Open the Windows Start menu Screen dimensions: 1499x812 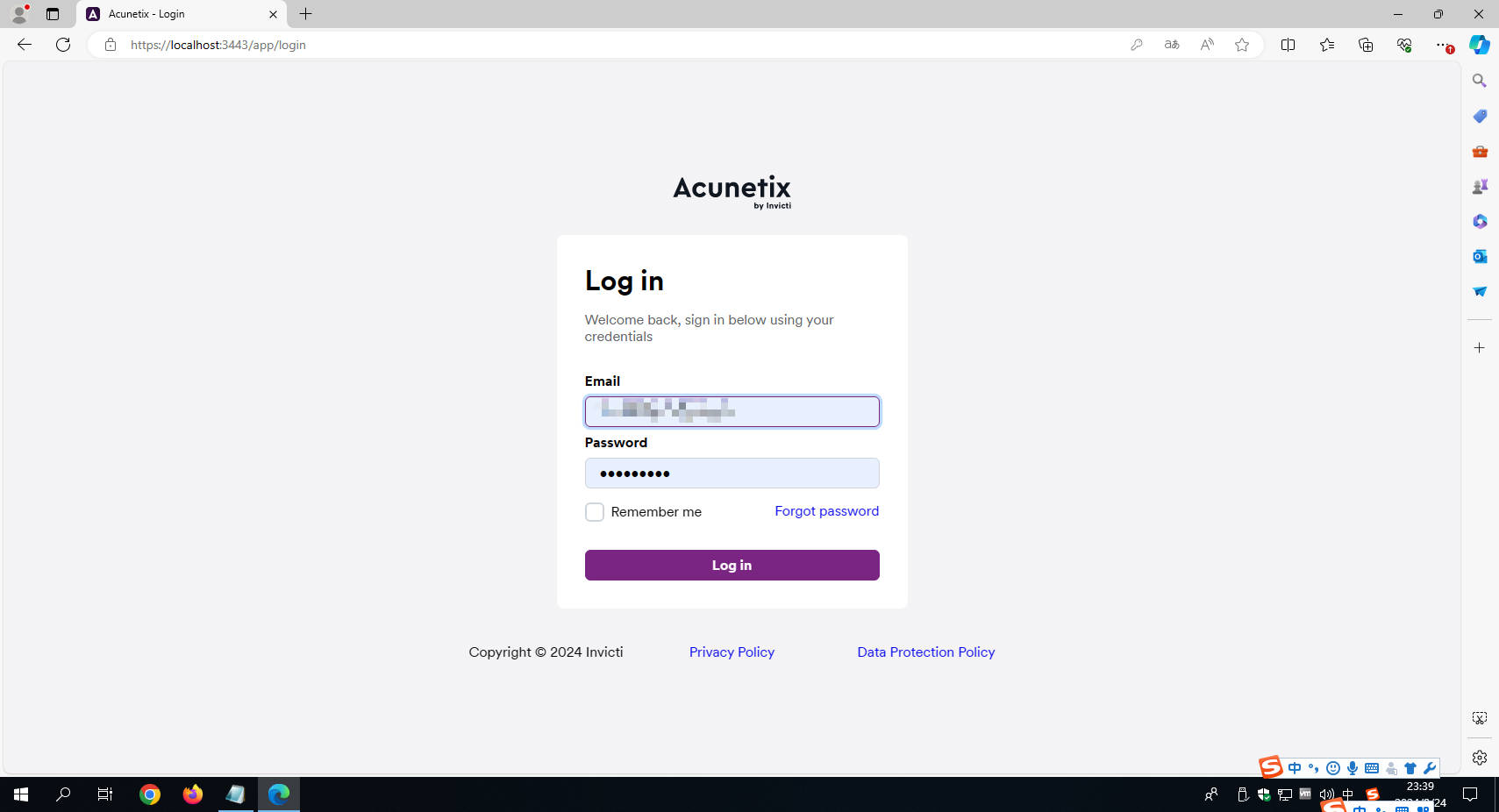[x=21, y=794]
